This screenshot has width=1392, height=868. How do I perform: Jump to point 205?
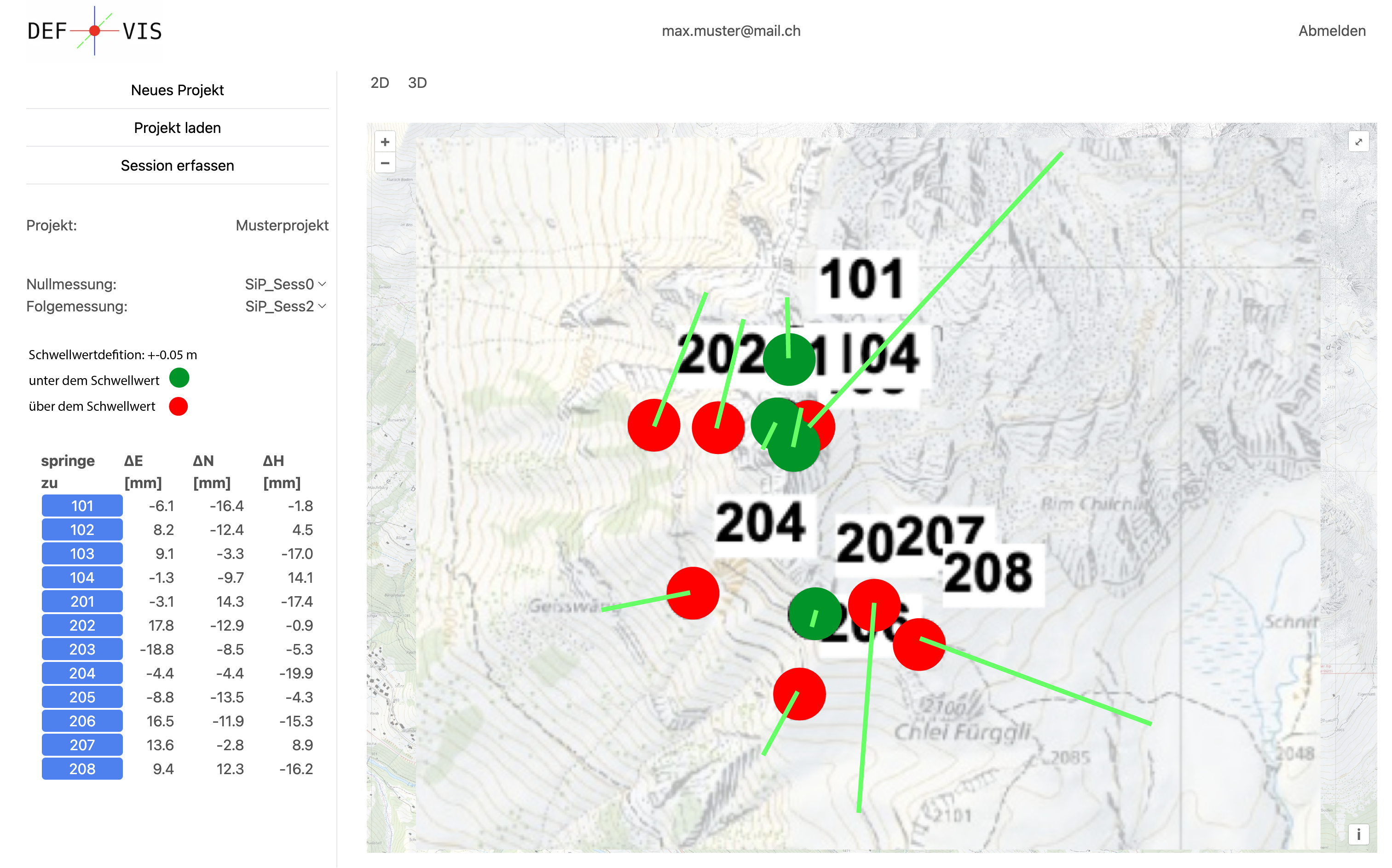click(x=82, y=697)
